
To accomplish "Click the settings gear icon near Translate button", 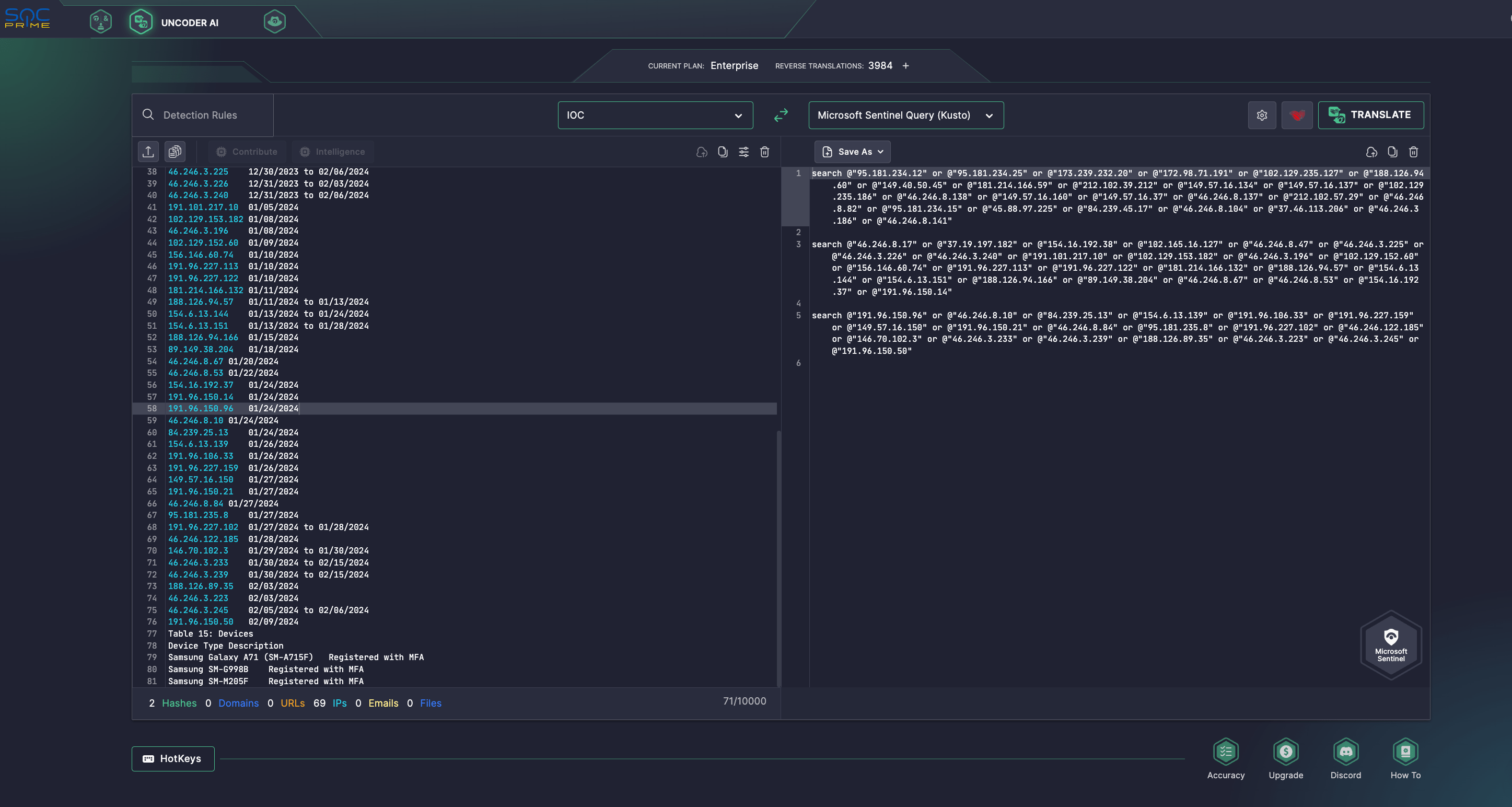I will pos(1262,115).
